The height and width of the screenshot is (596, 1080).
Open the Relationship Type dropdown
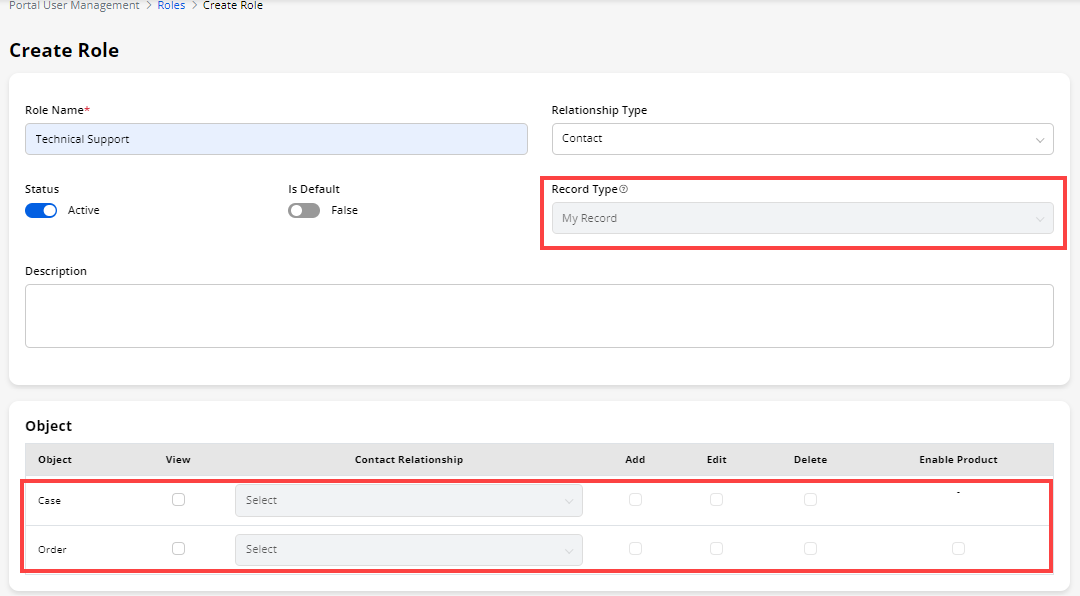coord(802,139)
